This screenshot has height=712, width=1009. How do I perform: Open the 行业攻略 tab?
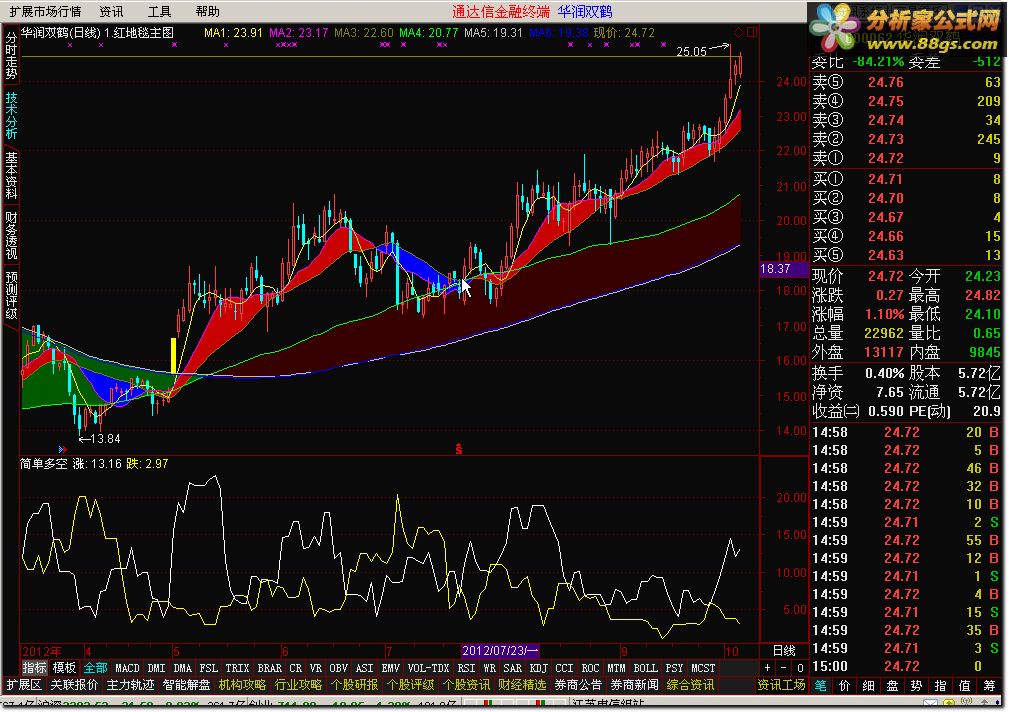point(299,684)
